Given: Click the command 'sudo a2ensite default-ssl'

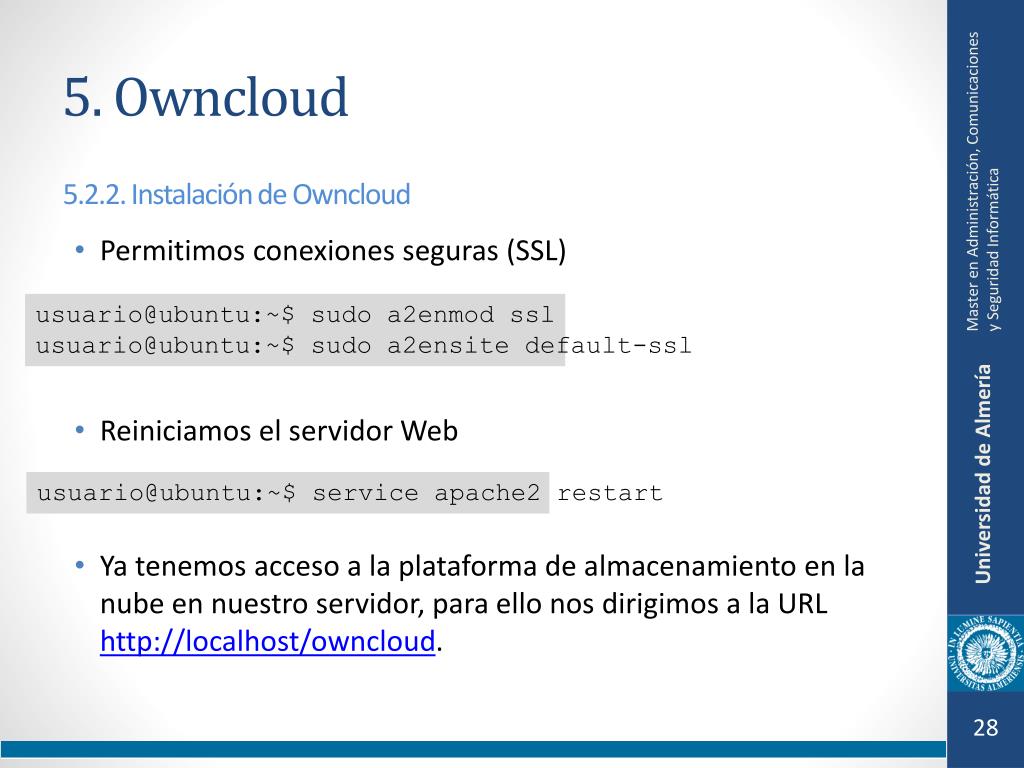Looking at the screenshot, I should [x=501, y=345].
